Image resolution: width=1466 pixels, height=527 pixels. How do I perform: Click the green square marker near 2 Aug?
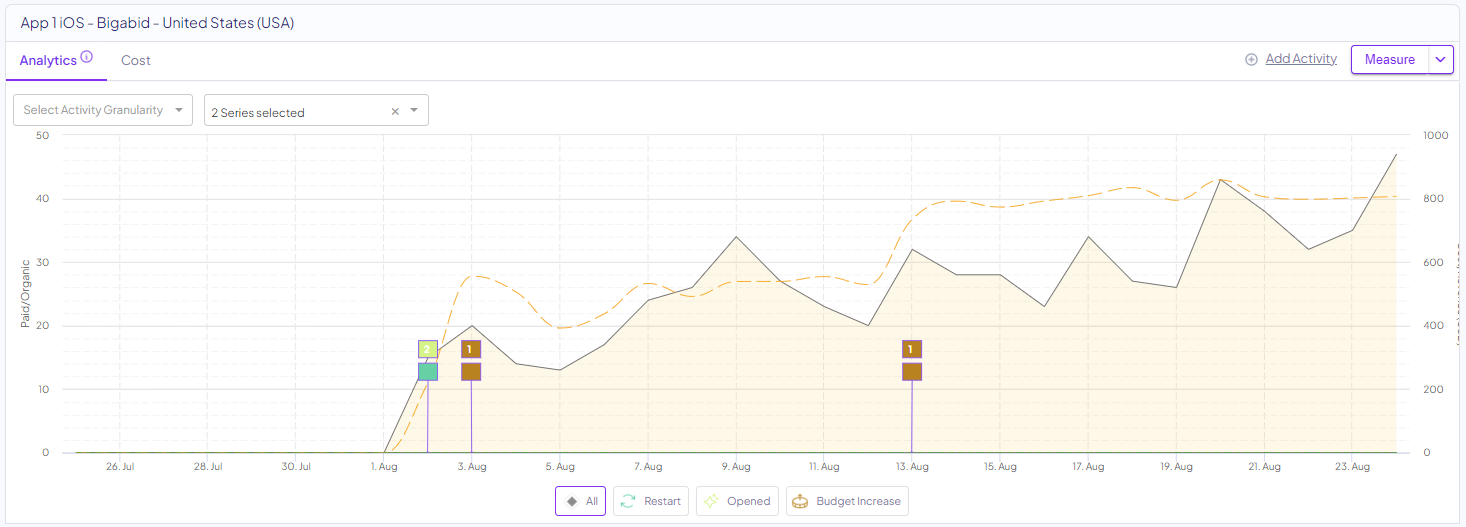click(428, 371)
